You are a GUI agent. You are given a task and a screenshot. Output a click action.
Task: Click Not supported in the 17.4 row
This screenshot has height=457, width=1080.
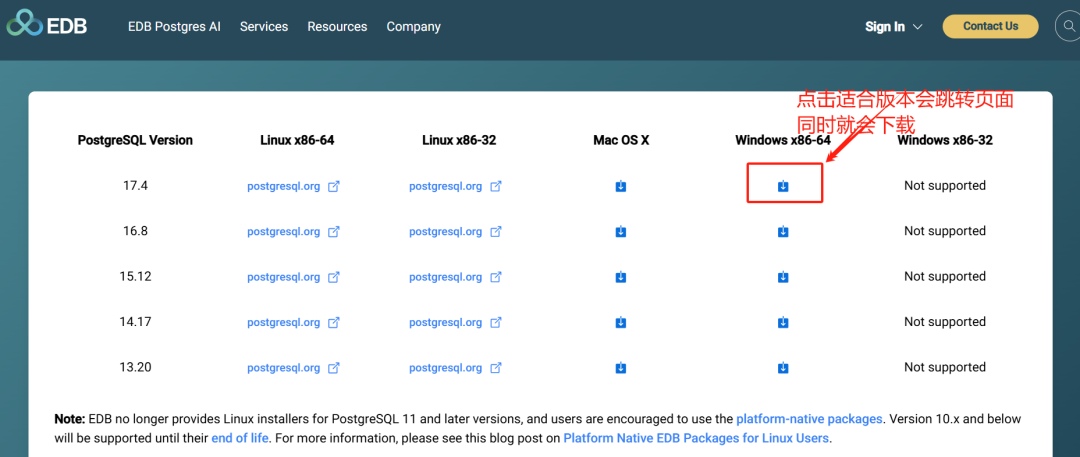(x=945, y=186)
